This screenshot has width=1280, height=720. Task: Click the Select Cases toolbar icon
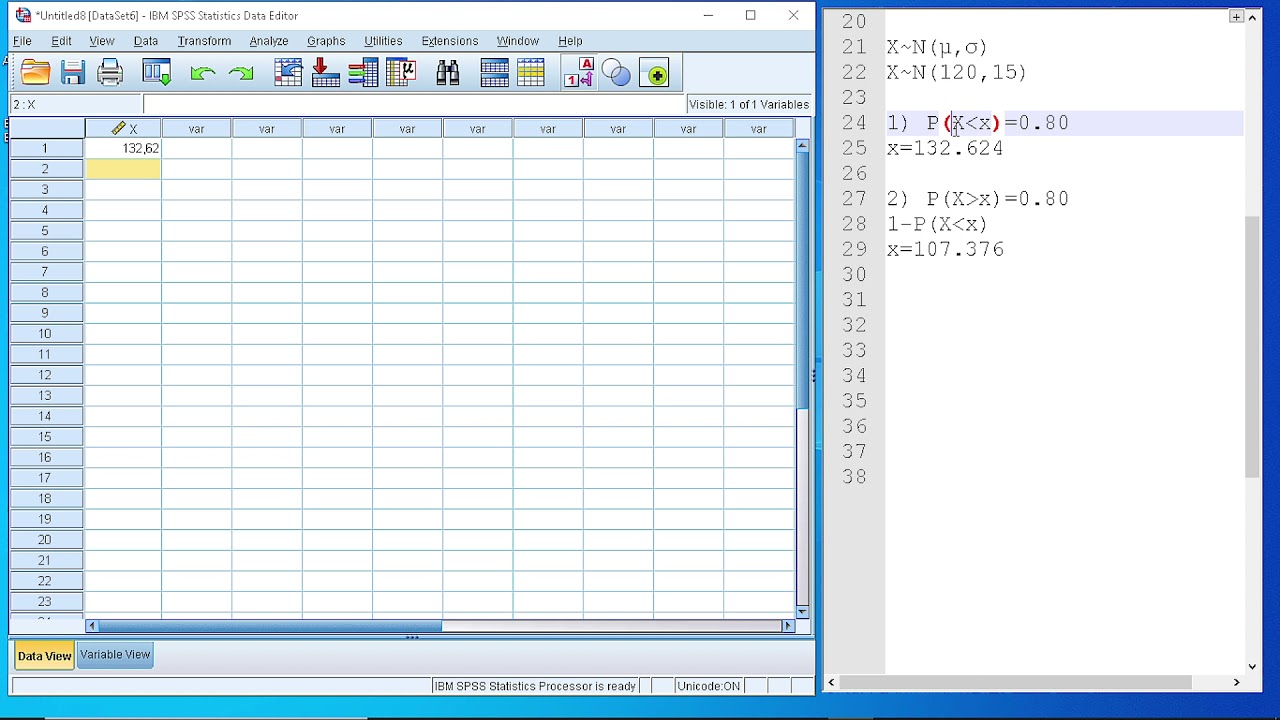[x=531, y=73]
